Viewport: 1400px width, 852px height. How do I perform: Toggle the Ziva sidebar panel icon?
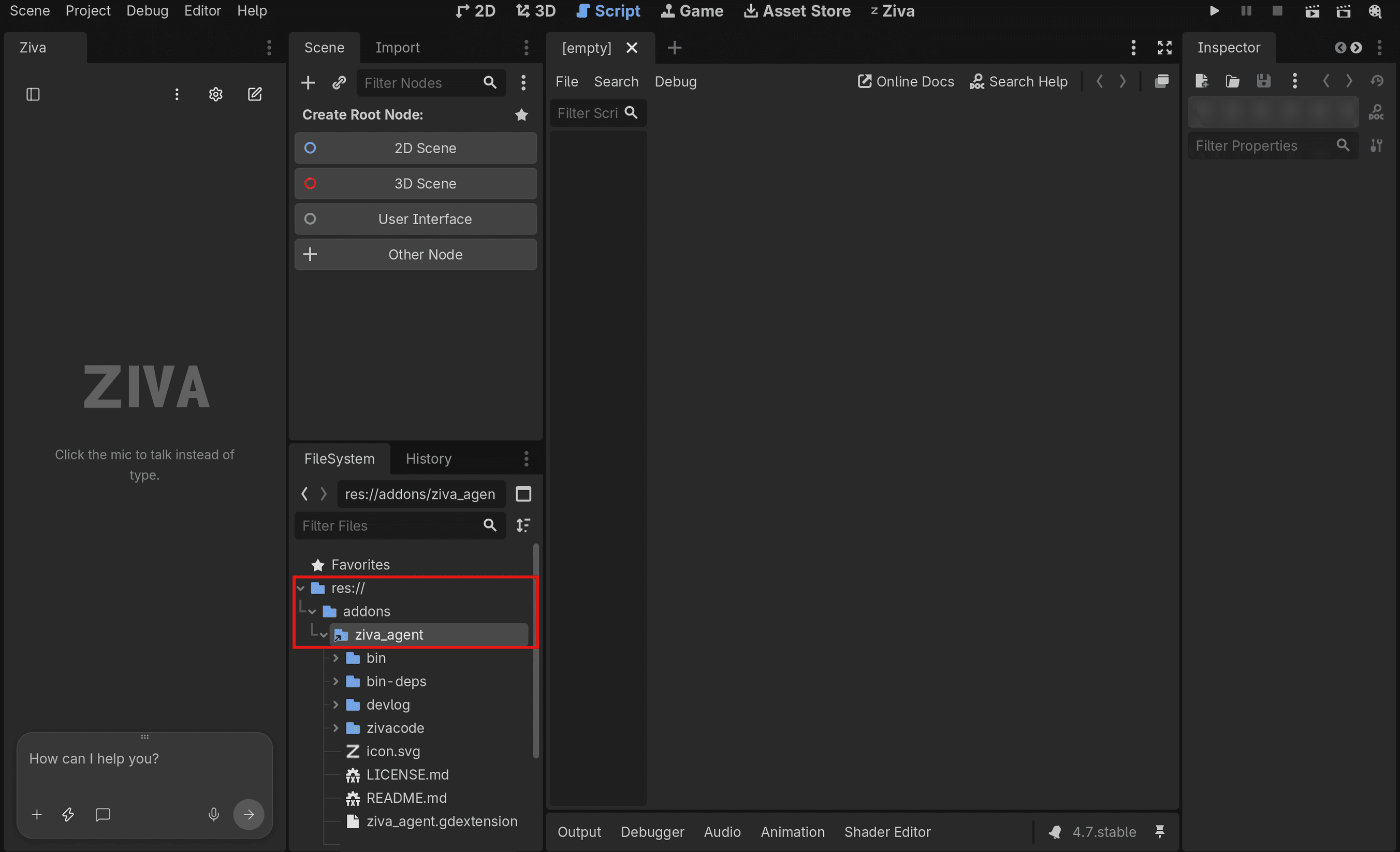[x=33, y=94]
